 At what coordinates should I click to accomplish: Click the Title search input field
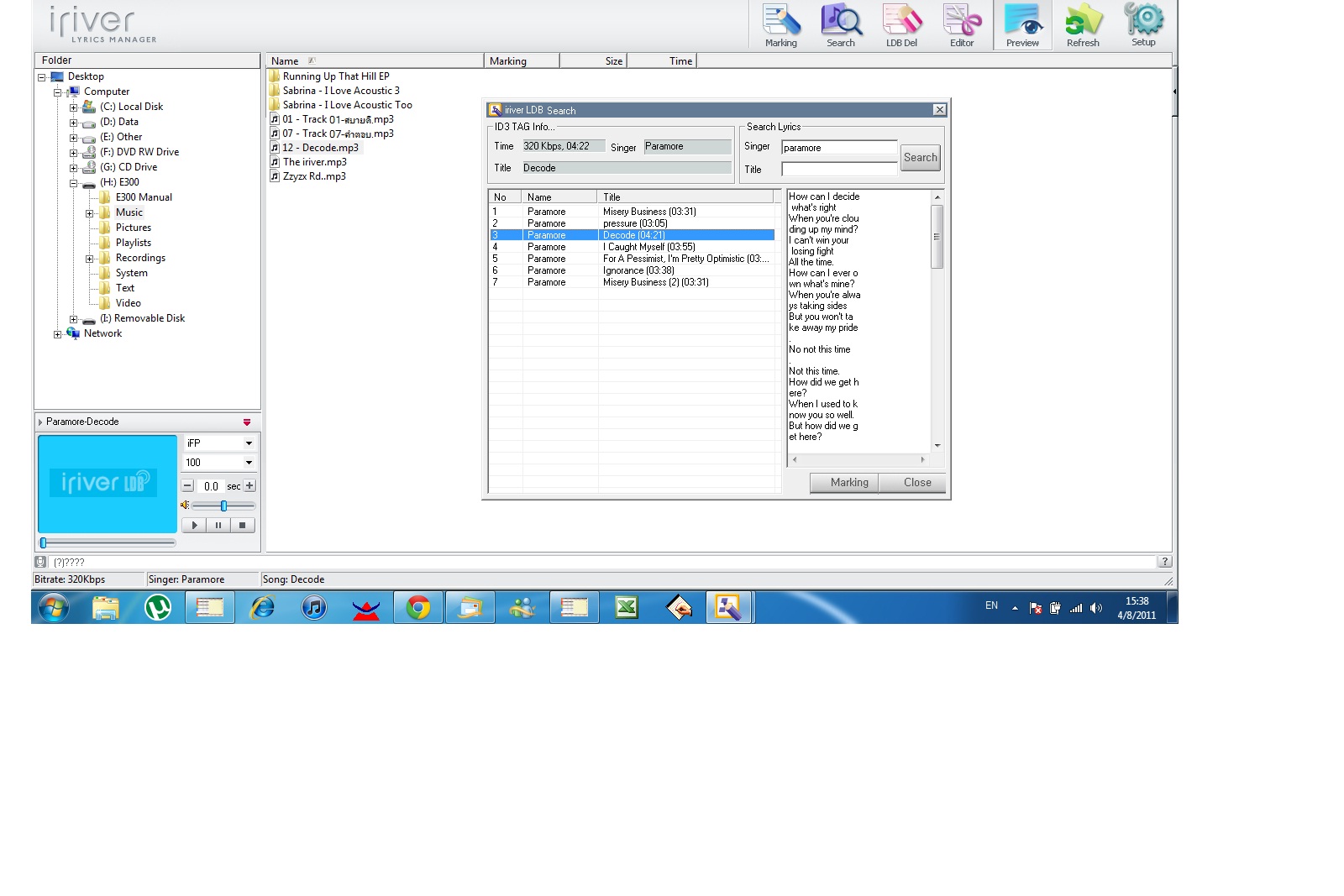(839, 169)
